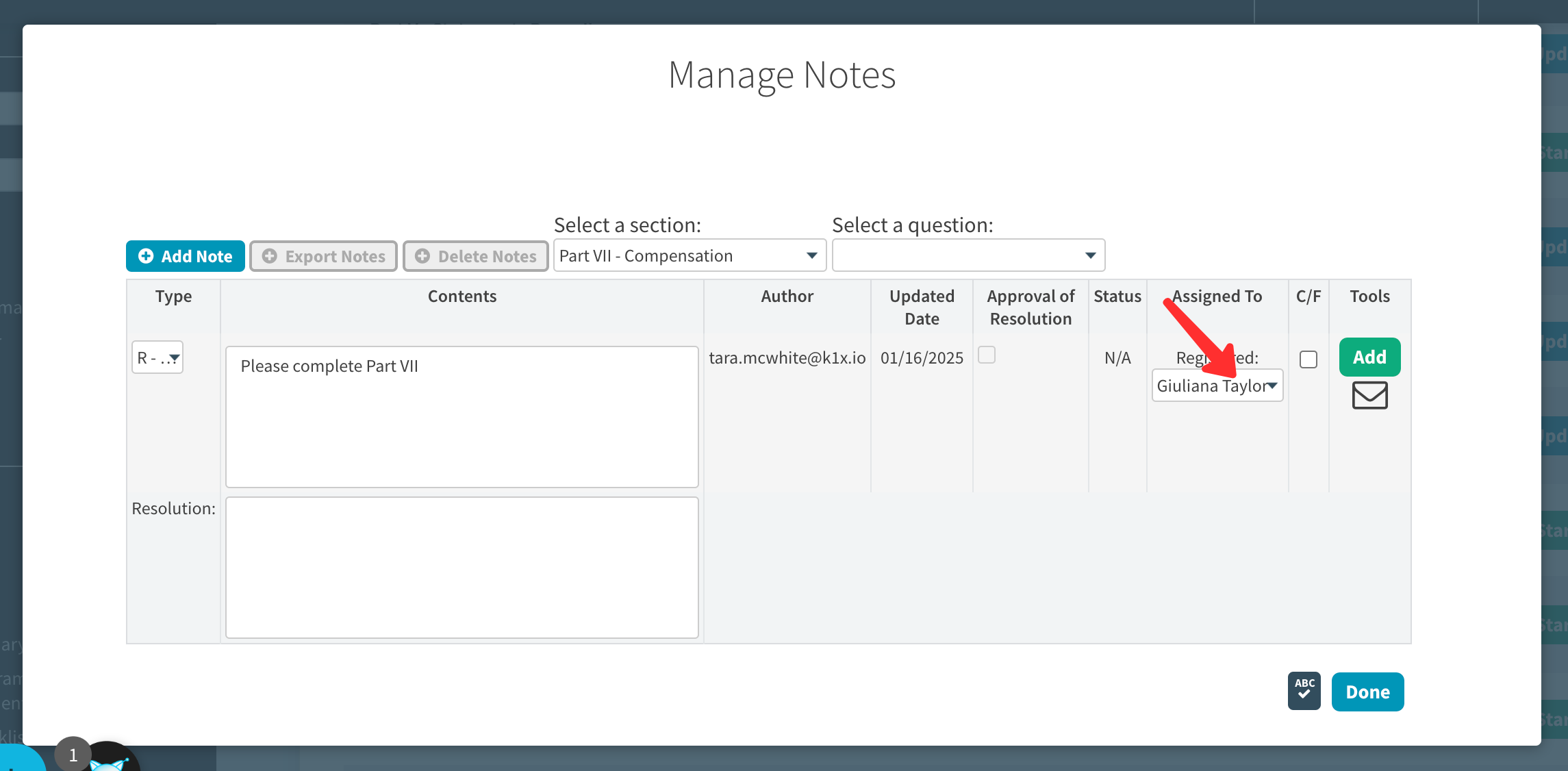Click the Author column header
This screenshot has height=771, width=1568.
787,296
